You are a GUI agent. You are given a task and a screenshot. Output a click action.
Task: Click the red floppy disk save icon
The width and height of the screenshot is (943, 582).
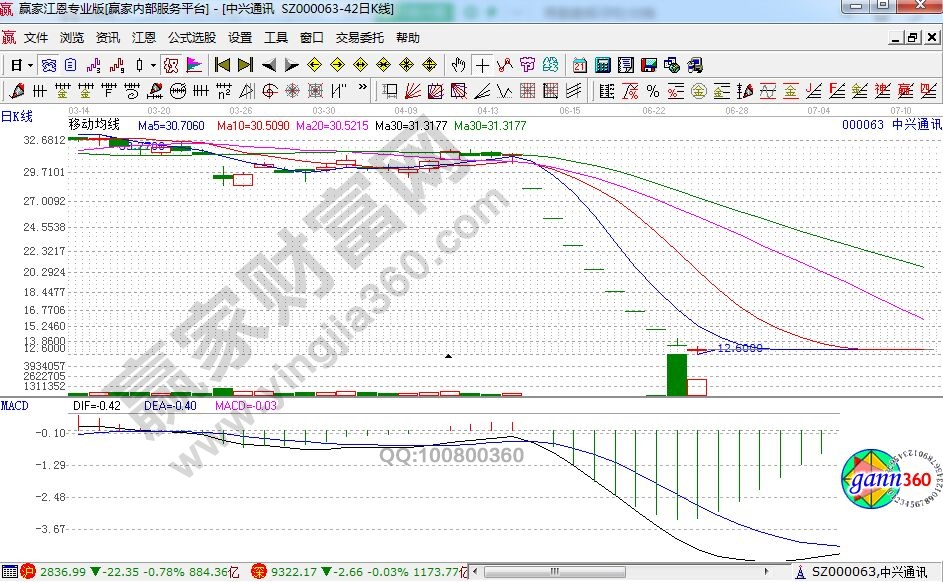tap(649, 65)
